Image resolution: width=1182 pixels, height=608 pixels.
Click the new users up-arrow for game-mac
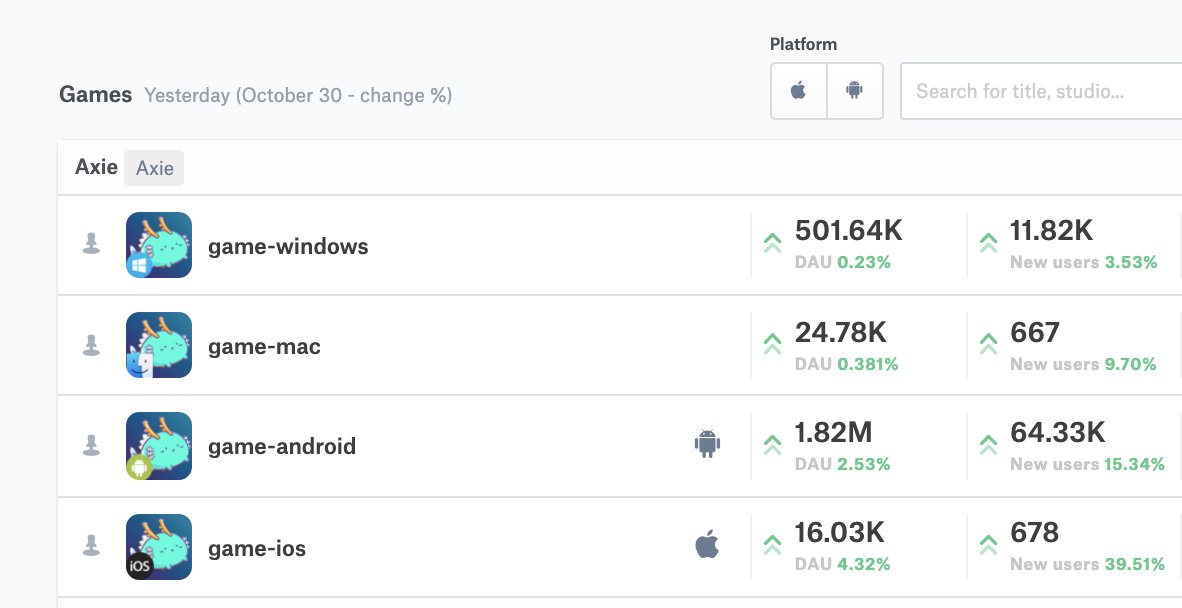(988, 344)
